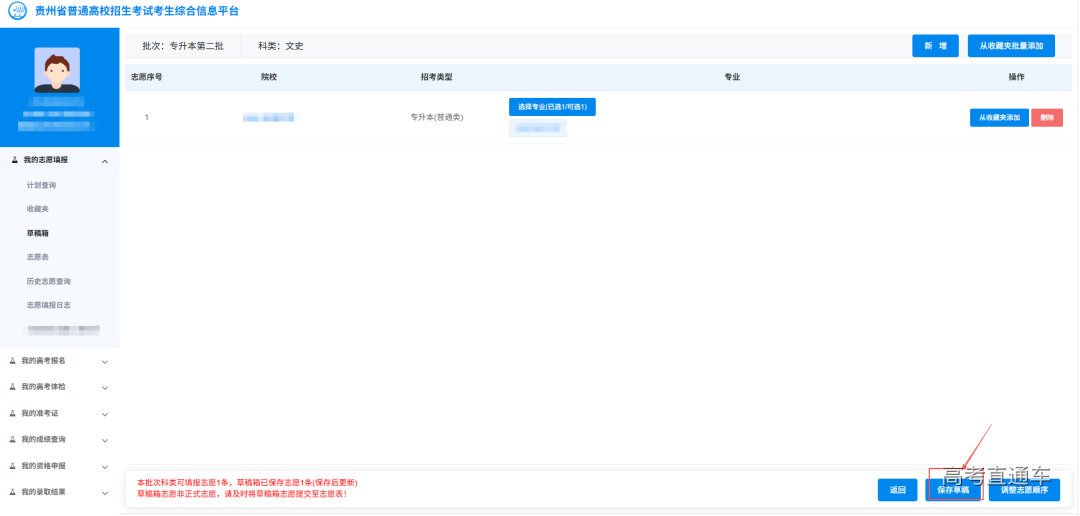Collapse the 我的志愿填报 menu section

[x=105, y=161]
